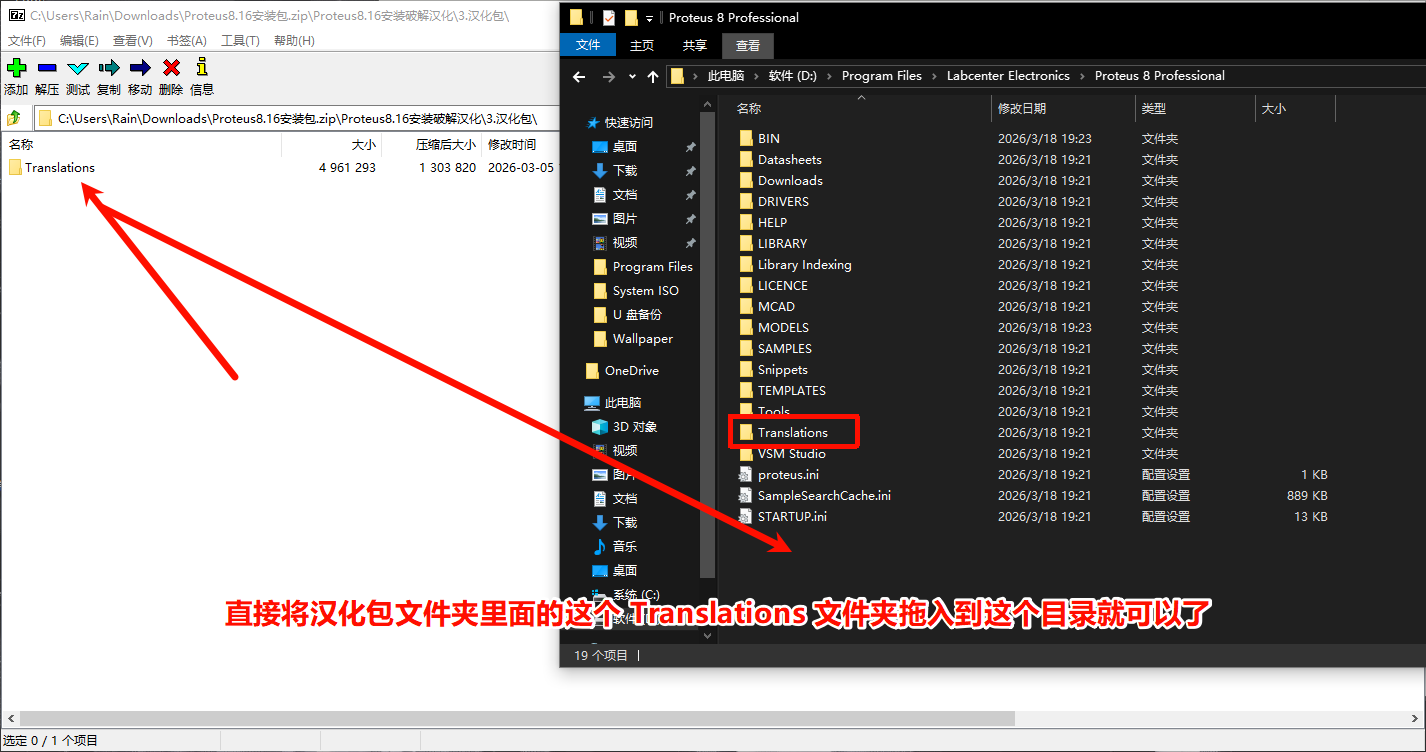This screenshot has width=1426, height=752.
Task: Click the Extract (解压) toolbar icon
Action: tap(47, 68)
